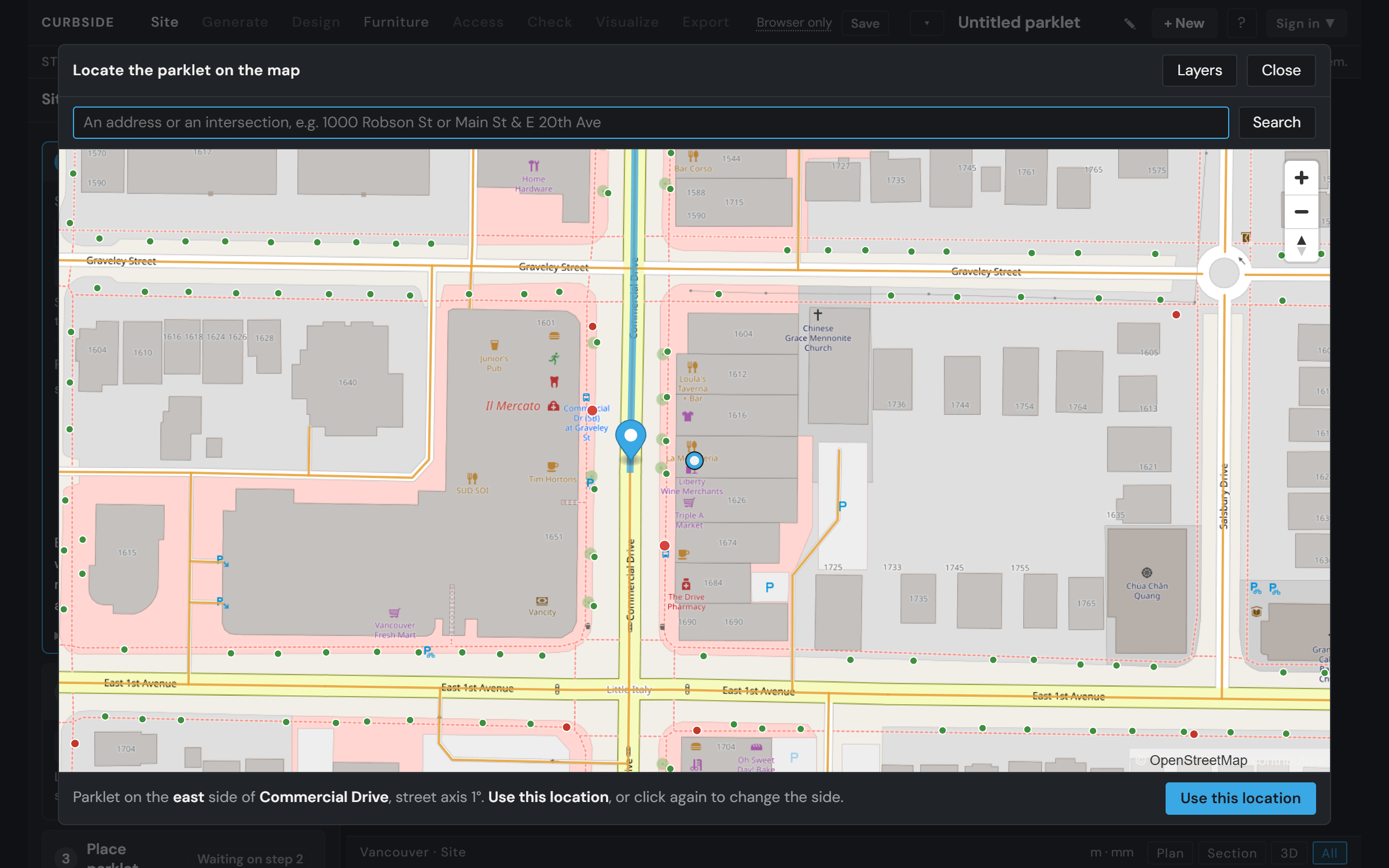Click the Search button
Image resolution: width=1389 pixels, height=868 pixels.
(x=1276, y=123)
